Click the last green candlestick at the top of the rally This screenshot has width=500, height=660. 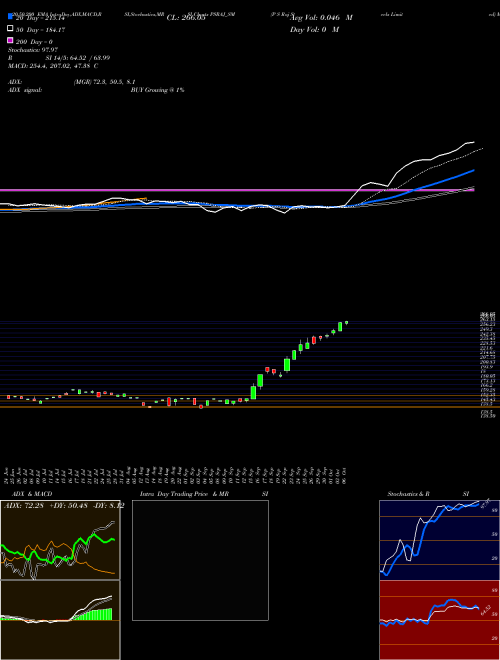tap(346, 322)
